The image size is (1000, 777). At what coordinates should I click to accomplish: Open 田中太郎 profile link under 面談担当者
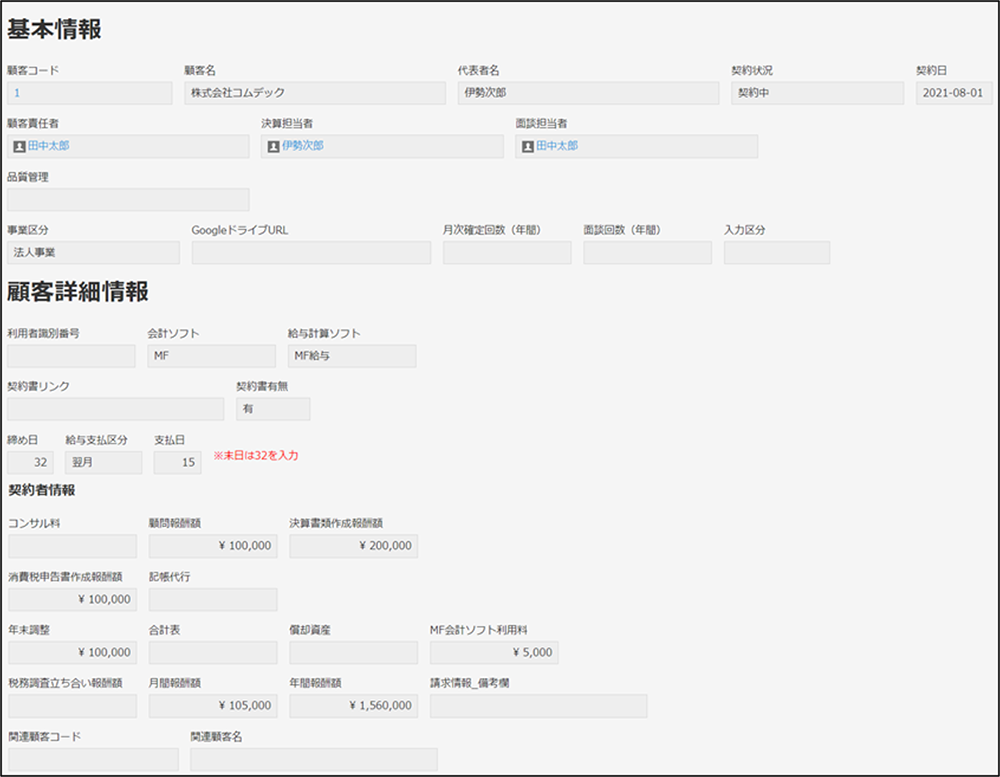tap(557, 146)
